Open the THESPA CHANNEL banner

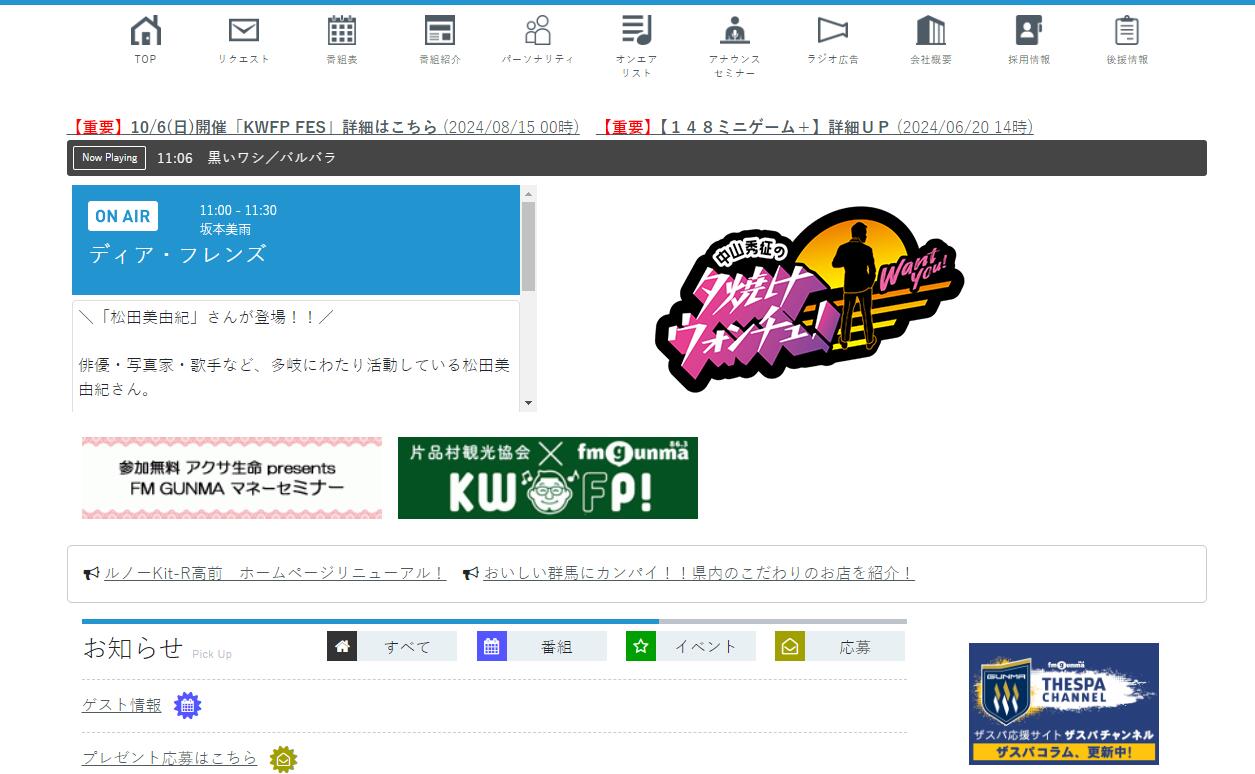1064,704
